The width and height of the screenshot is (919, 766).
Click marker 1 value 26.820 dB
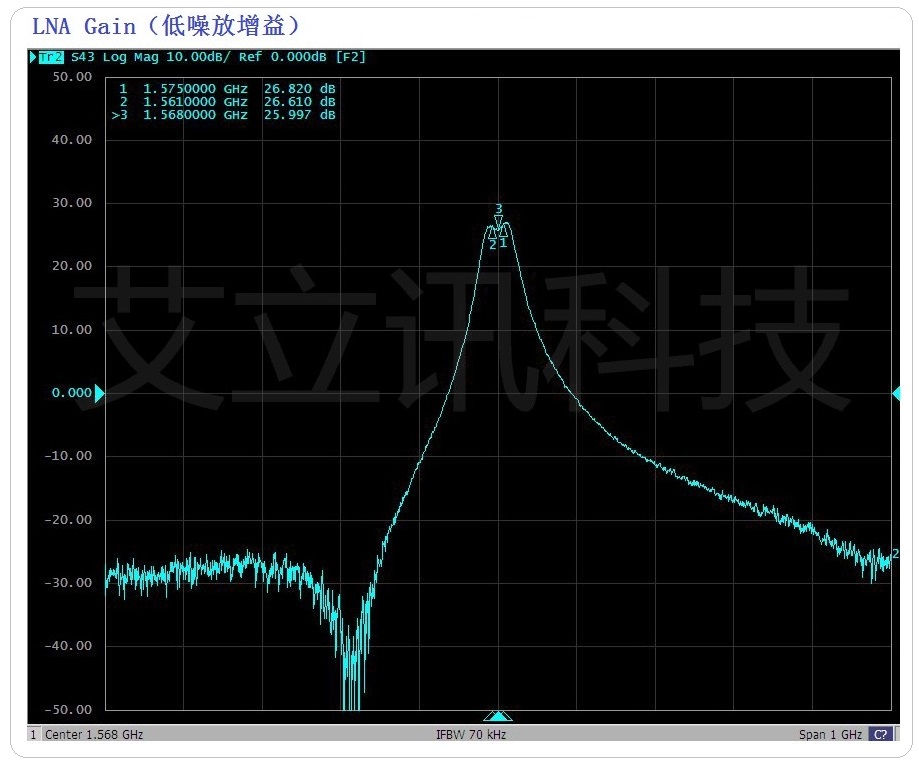(299, 89)
